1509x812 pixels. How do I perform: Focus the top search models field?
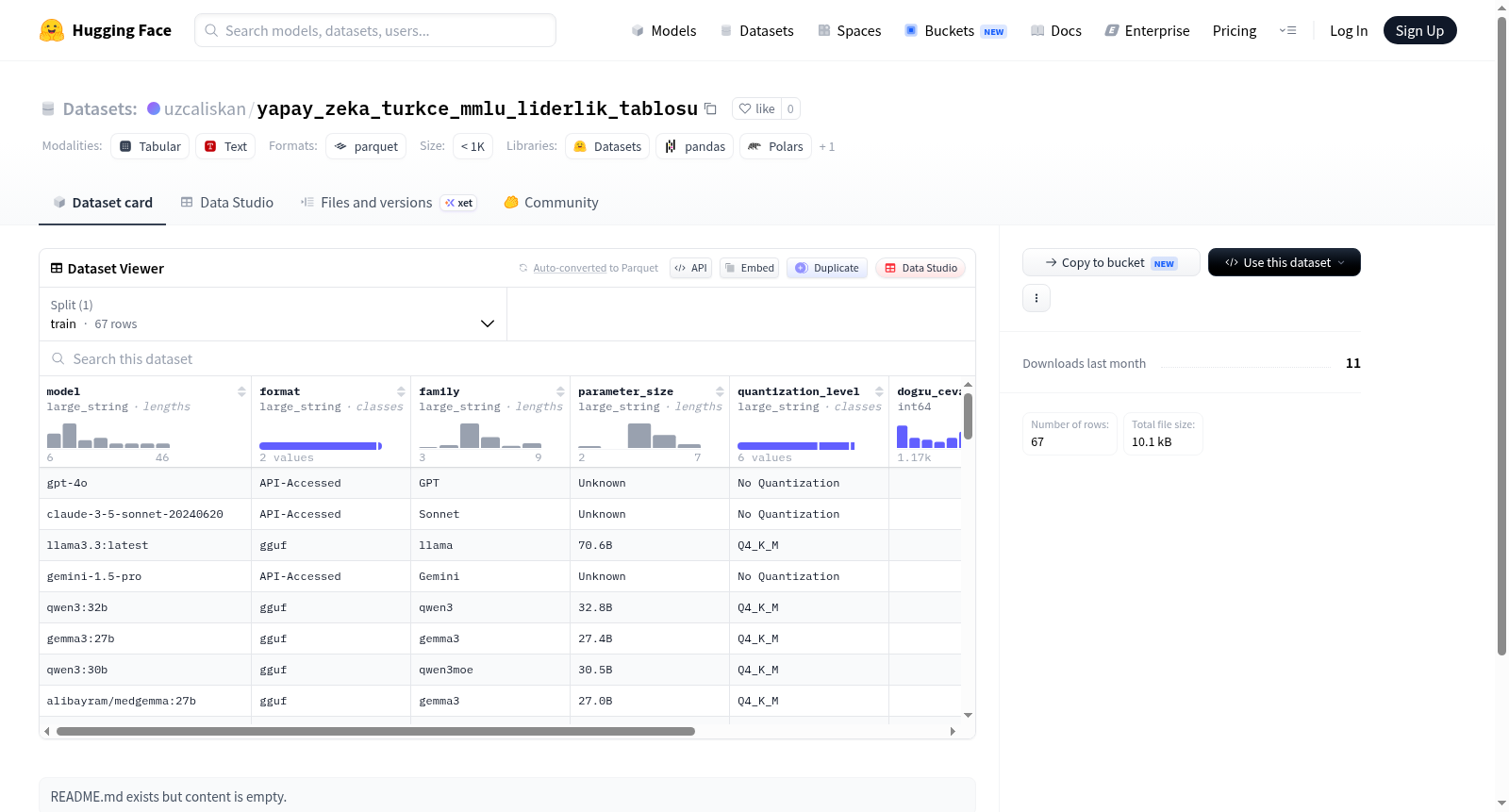pyautogui.click(x=375, y=30)
